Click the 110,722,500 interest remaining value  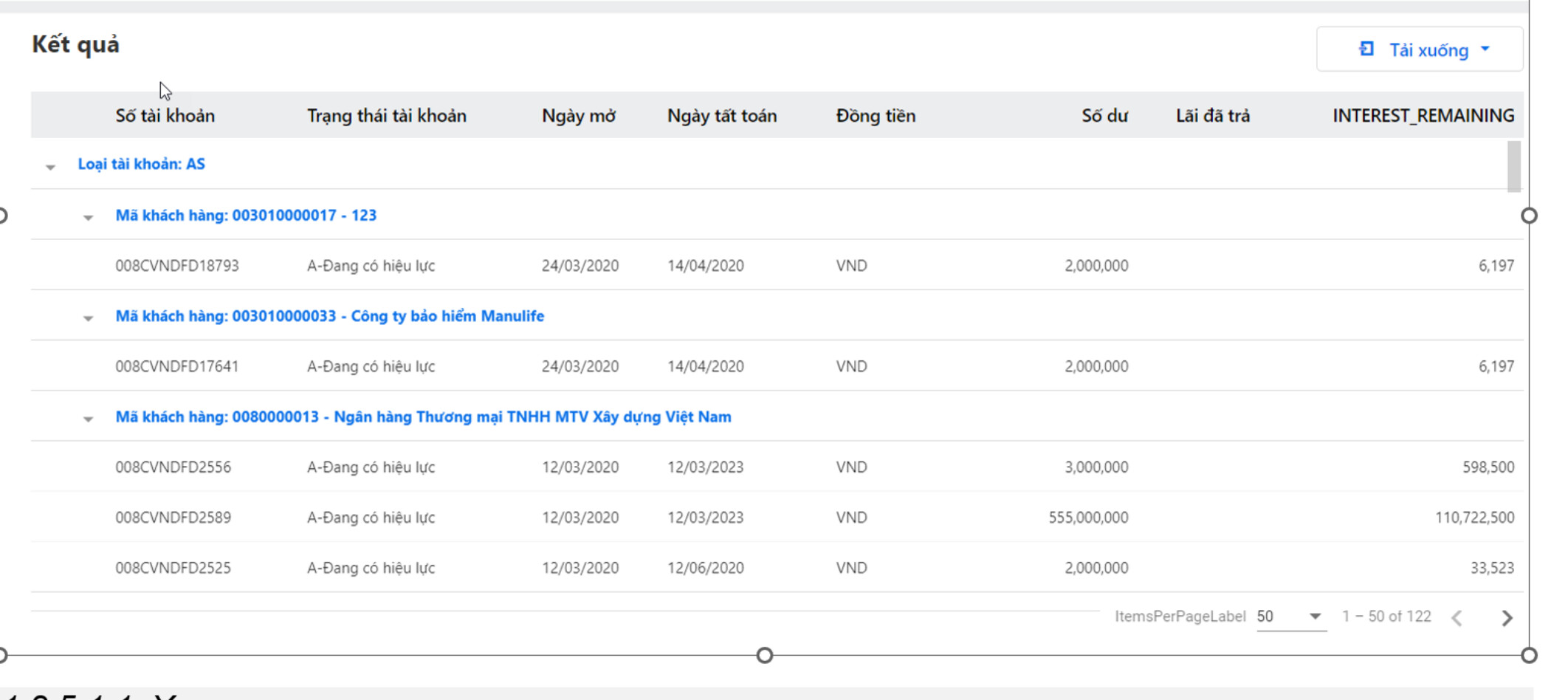[1474, 518]
